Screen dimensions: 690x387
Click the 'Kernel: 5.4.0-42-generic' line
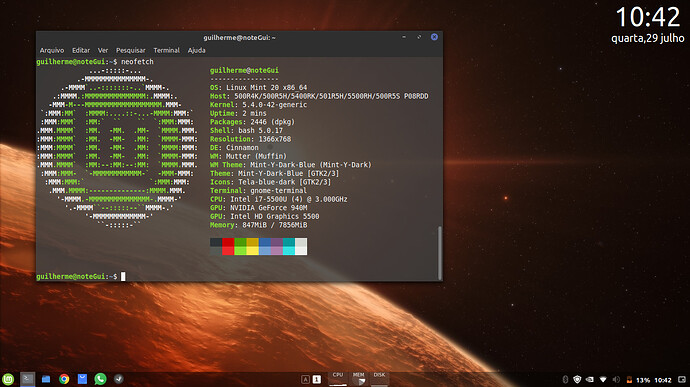coord(258,105)
